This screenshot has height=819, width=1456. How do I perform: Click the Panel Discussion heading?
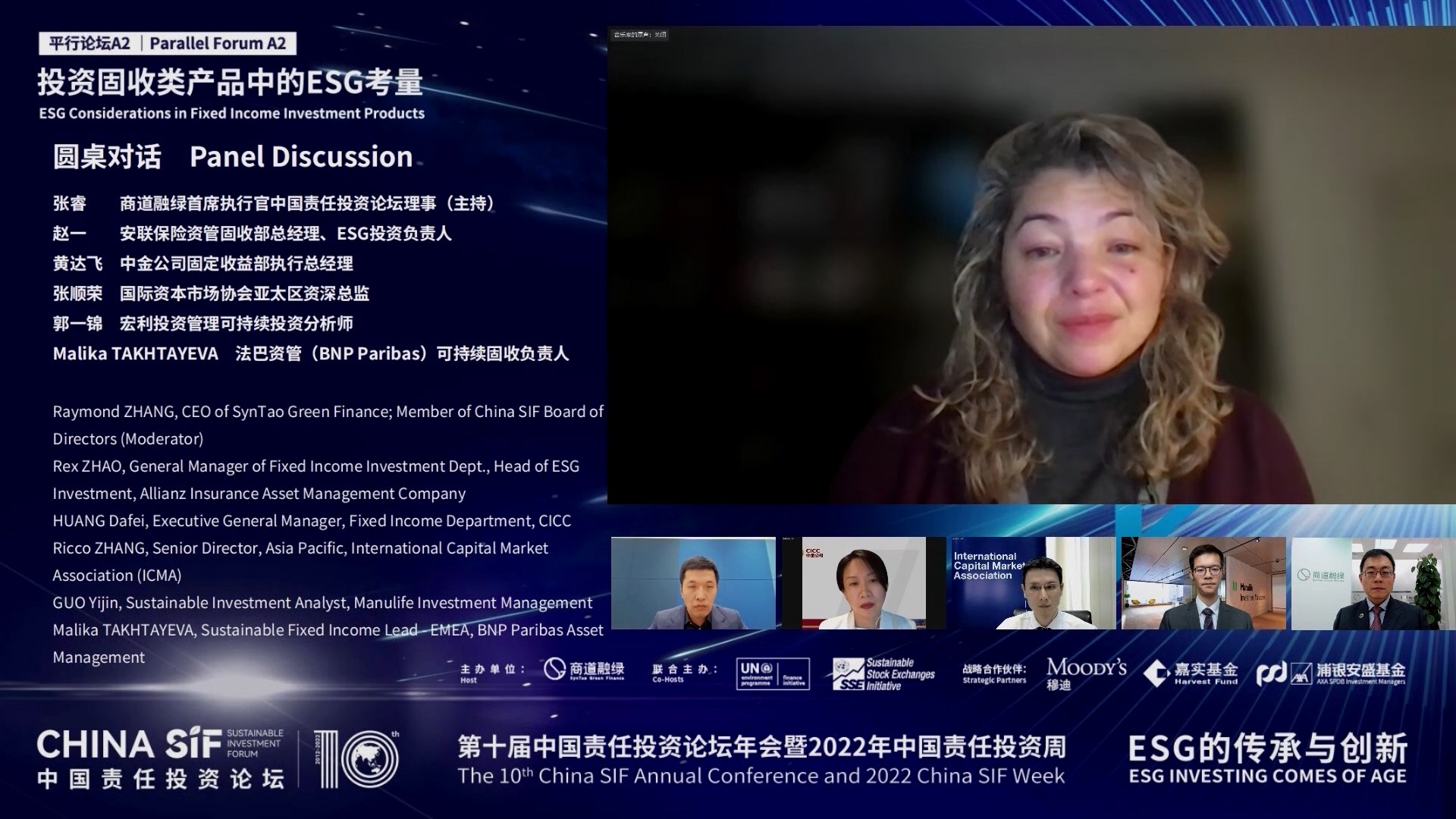(x=301, y=157)
